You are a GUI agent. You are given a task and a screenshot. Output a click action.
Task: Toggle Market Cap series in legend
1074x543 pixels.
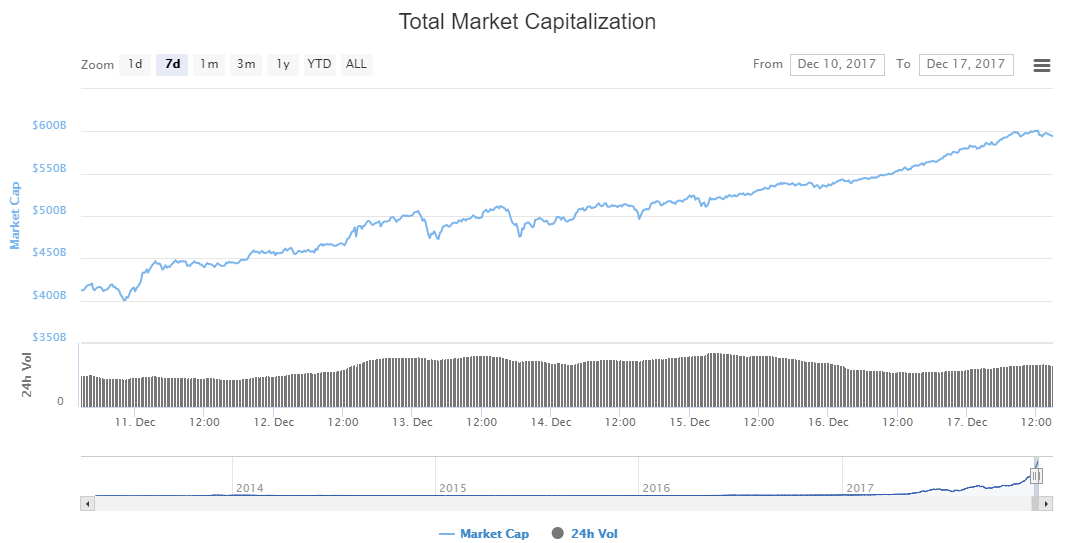click(494, 534)
